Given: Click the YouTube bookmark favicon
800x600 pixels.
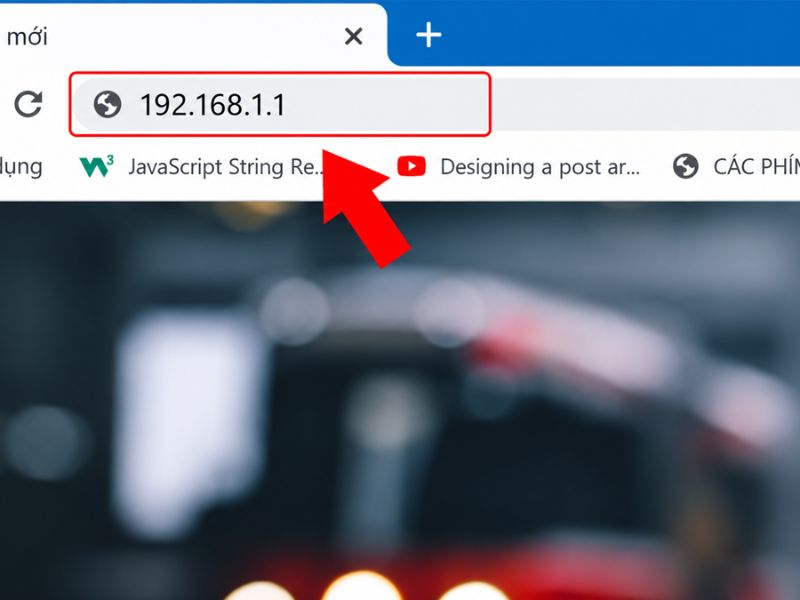Looking at the screenshot, I should (411, 166).
